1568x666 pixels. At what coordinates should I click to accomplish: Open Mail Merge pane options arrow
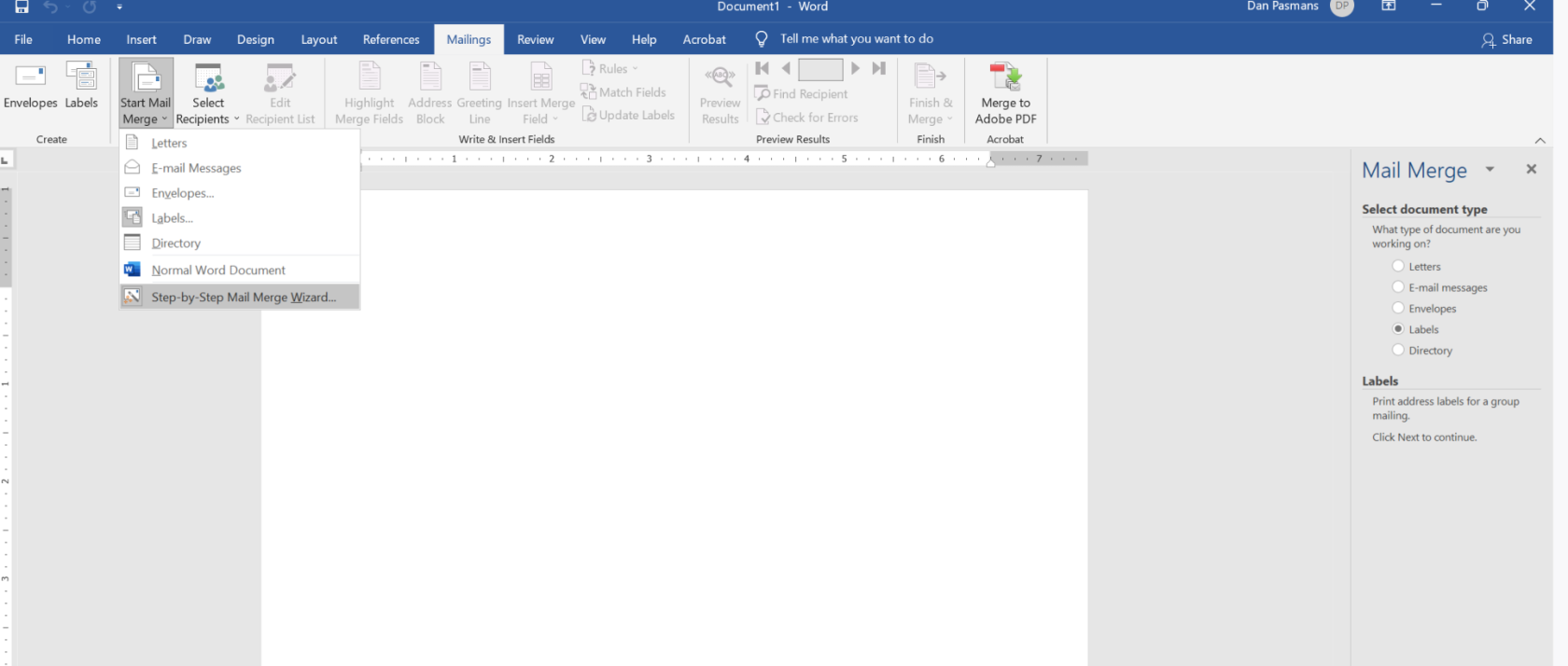coord(1490,169)
